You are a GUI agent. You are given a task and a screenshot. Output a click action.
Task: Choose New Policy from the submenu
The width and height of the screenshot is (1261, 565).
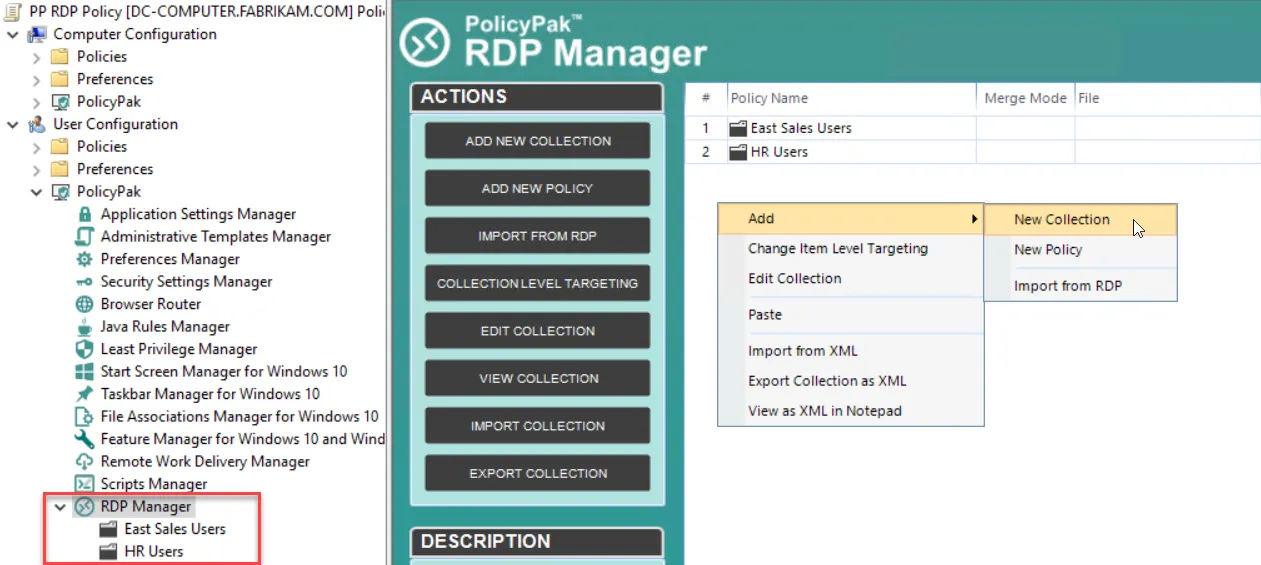click(1081, 250)
